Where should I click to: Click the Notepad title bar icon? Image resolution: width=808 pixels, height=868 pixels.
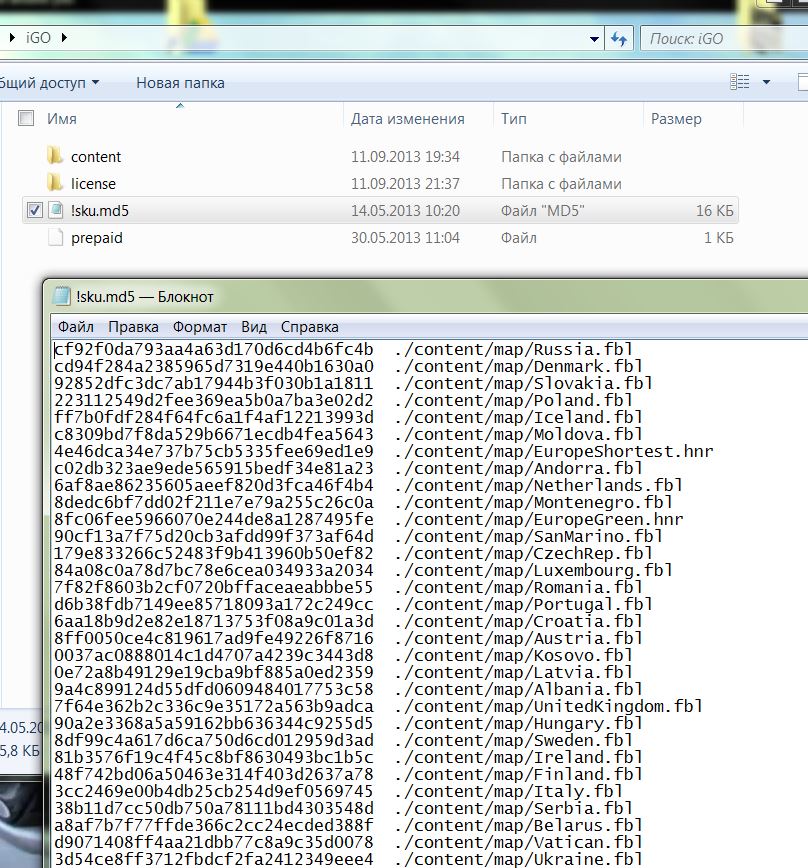pyautogui.click(x=61, y=296)
